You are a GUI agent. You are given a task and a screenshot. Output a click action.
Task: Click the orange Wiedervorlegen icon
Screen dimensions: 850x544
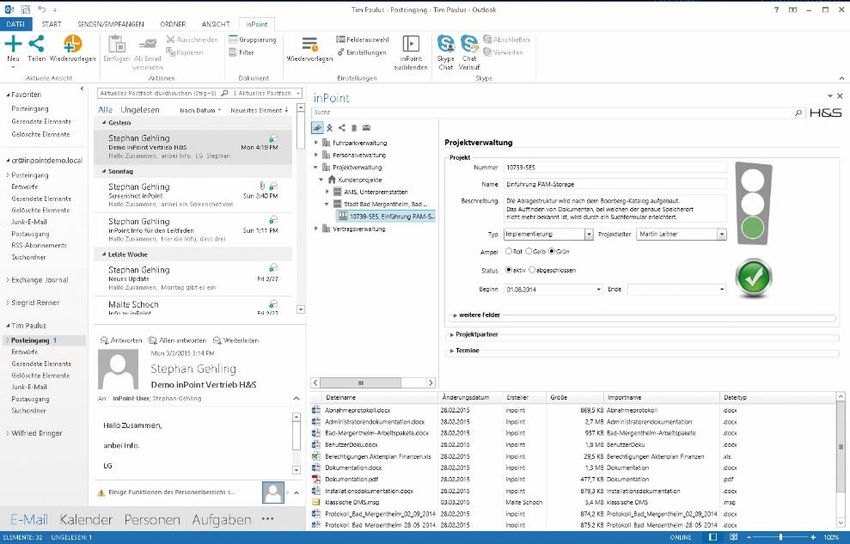pos(73,43)
